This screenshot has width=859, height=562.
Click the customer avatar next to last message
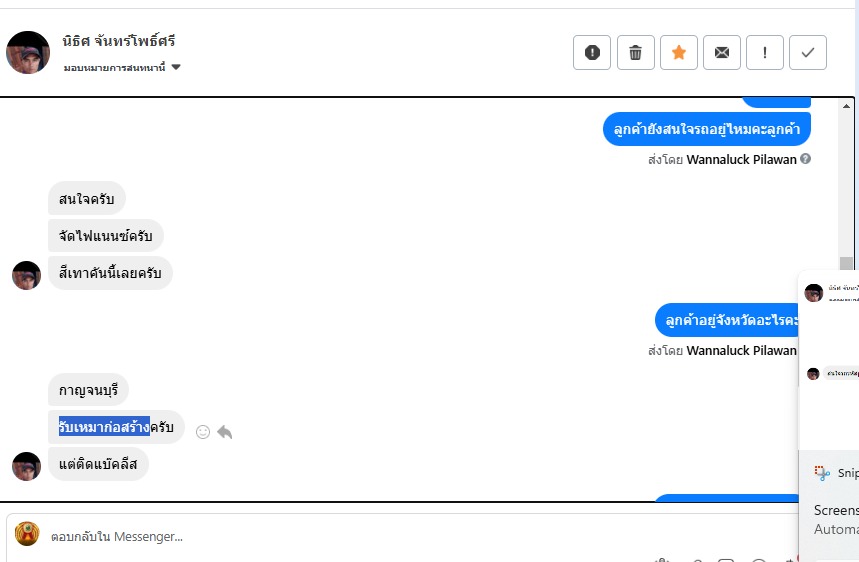[26, 466]
